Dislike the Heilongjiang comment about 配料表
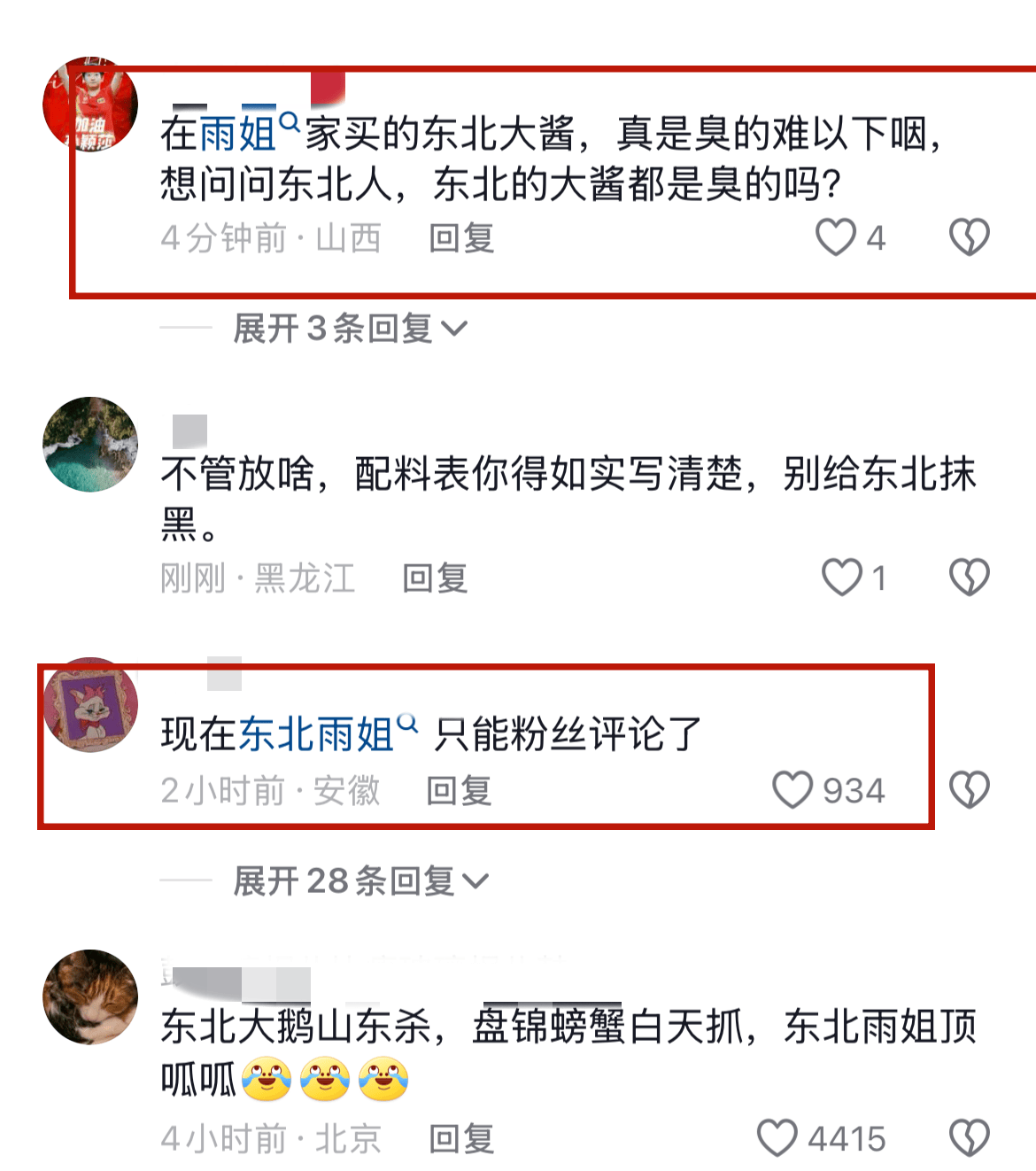 (969, 578)
